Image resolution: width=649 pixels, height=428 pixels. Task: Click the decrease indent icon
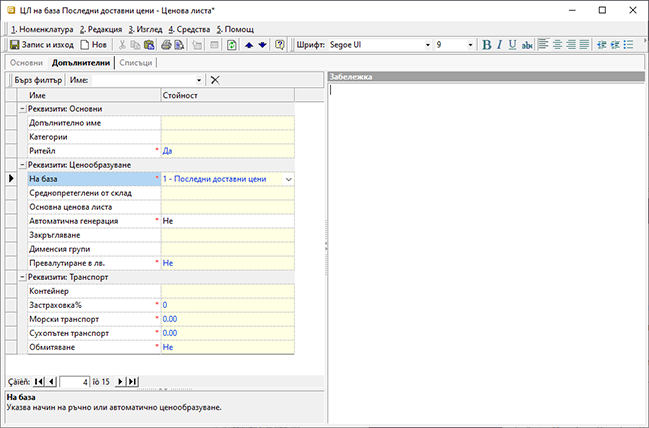coord(602,45)
